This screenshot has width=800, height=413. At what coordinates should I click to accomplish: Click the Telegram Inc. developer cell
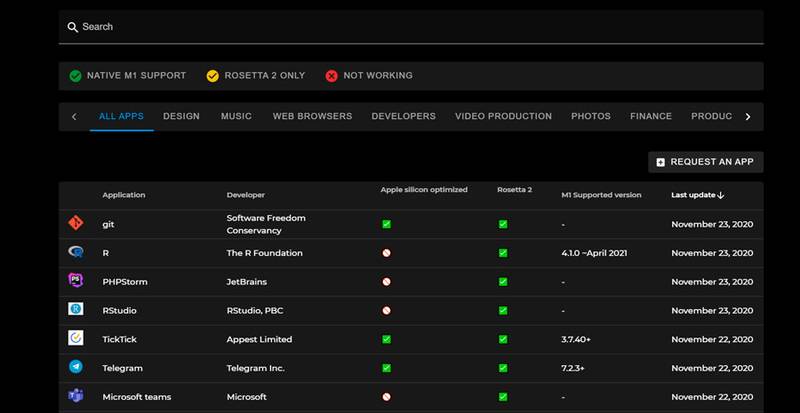pyautogui.click(x=256, y=368)
